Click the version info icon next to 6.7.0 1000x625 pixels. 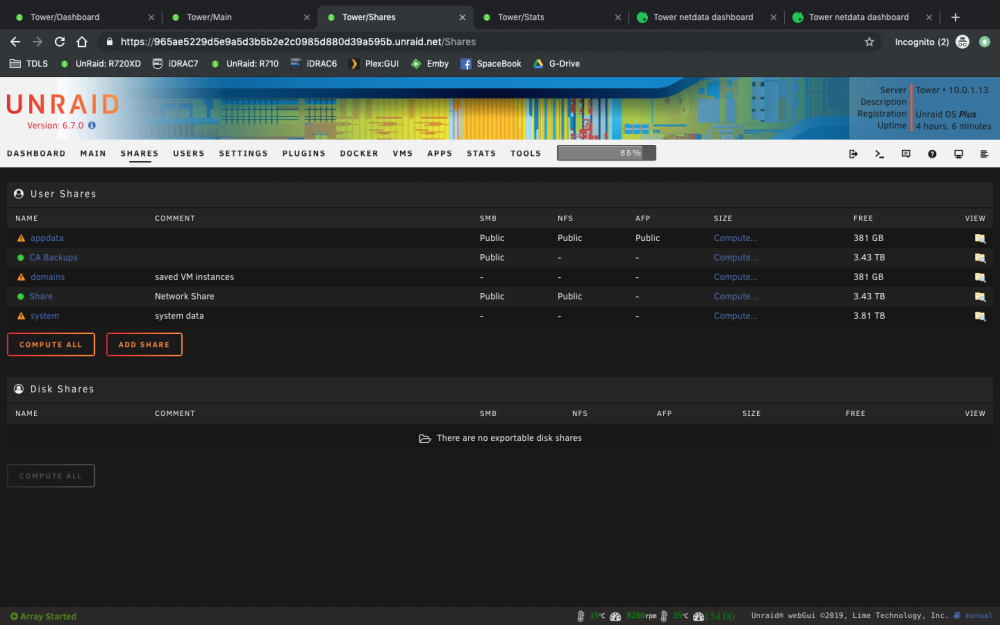[x=92, y=126]
